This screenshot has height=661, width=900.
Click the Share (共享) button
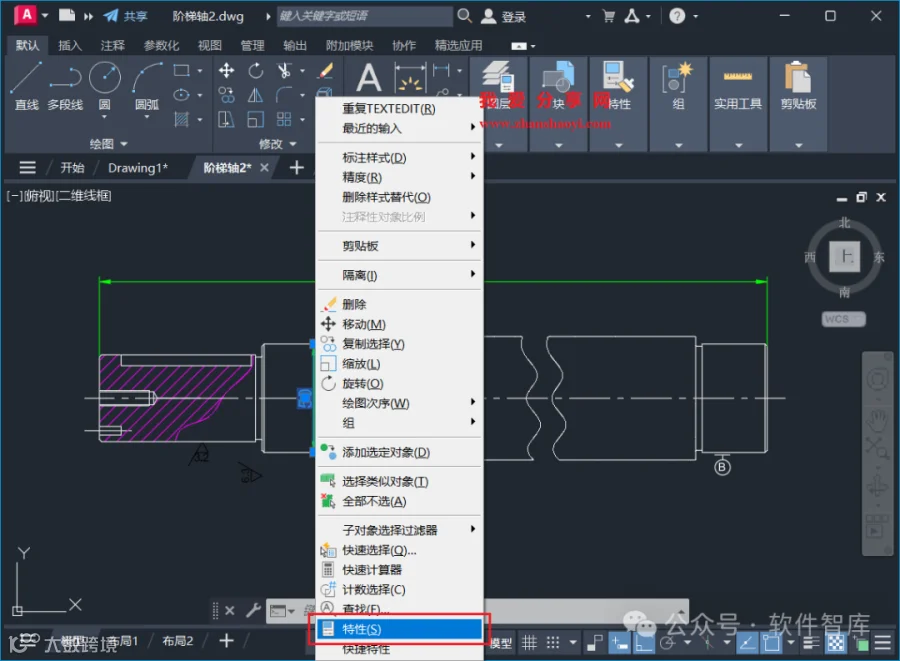125,16
